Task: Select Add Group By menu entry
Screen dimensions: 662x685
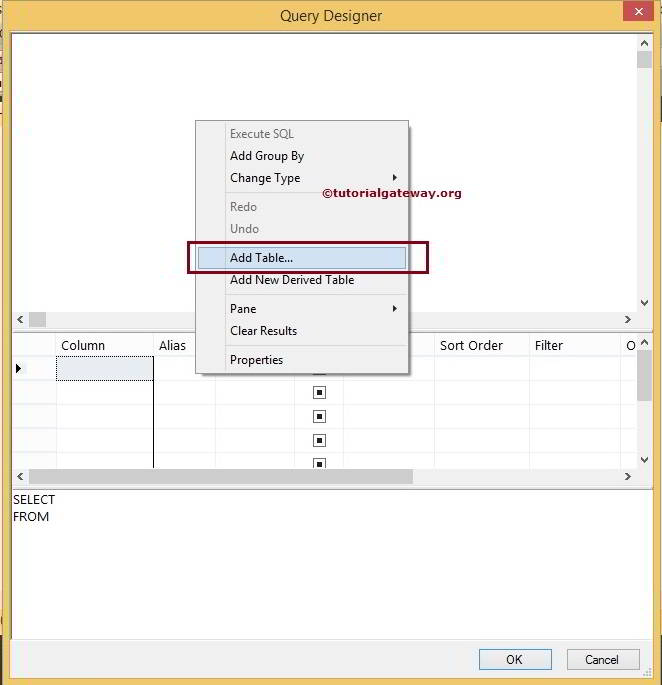Action: (x=302, y=156)
